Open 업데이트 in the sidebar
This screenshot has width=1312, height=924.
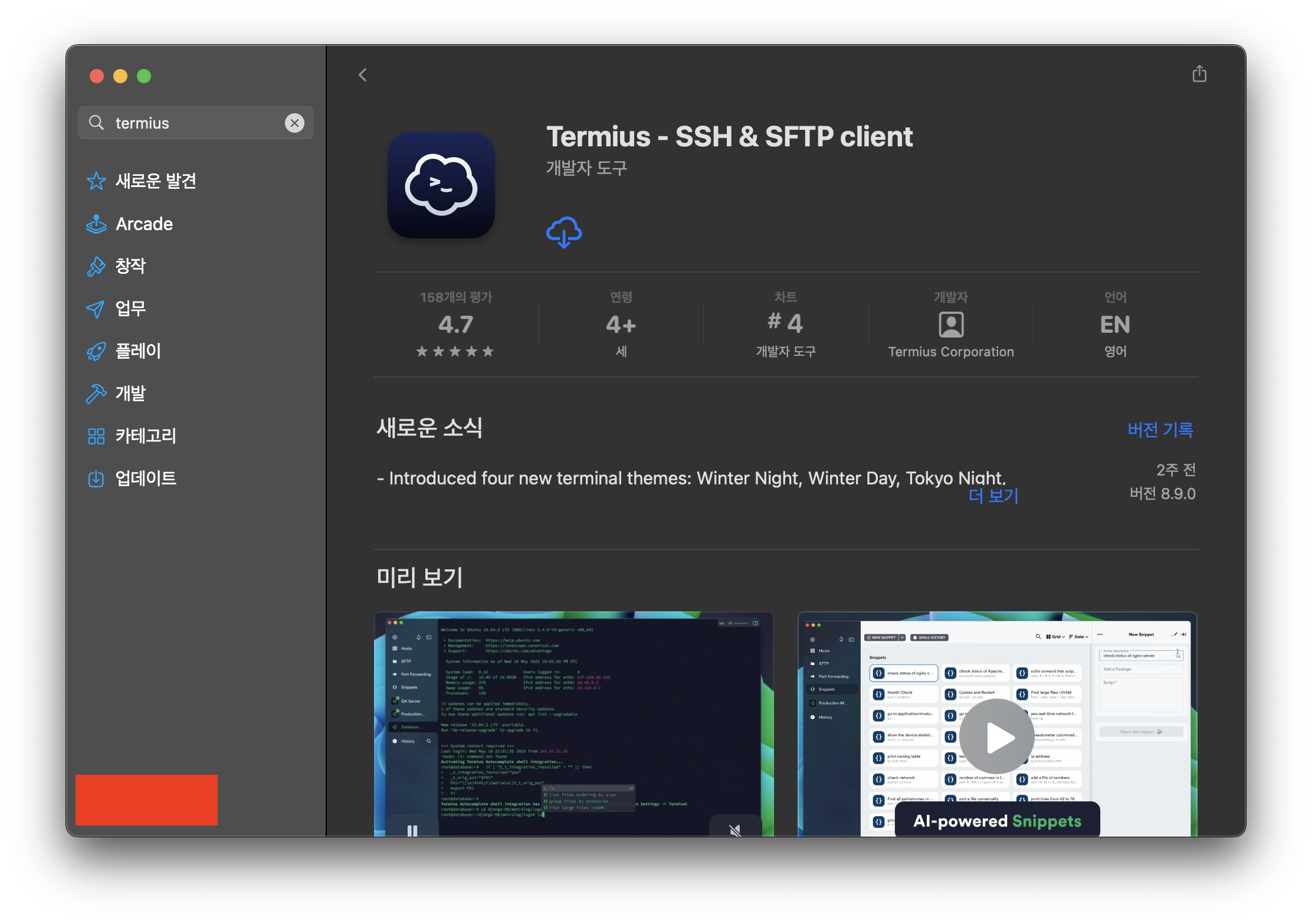point(146,479)
